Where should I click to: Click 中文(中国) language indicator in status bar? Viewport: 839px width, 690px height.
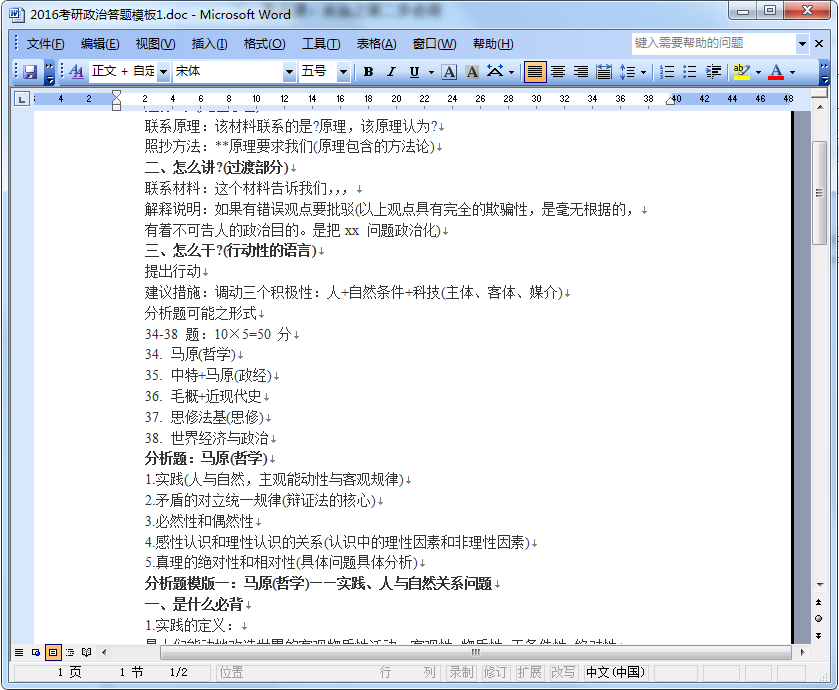tap(615, 672)
